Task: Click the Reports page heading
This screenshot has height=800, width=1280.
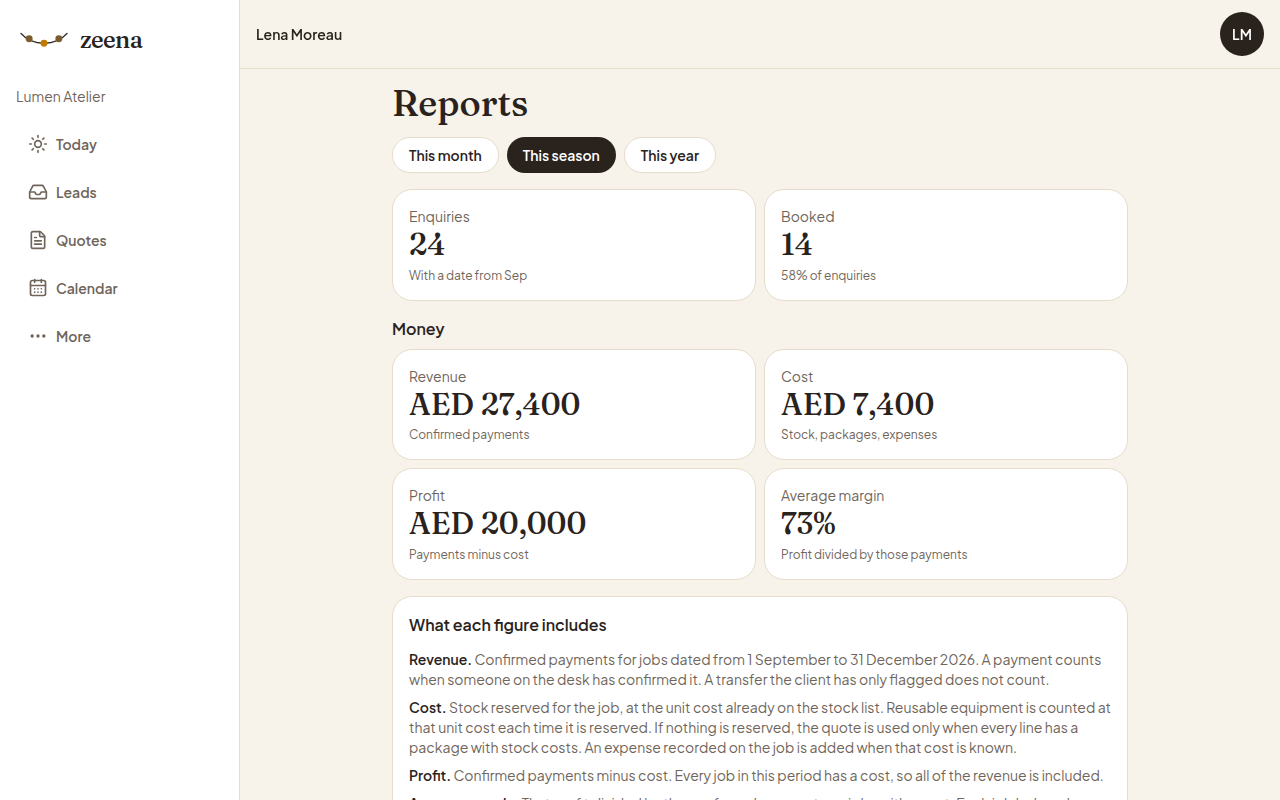Action: point(460,104)
